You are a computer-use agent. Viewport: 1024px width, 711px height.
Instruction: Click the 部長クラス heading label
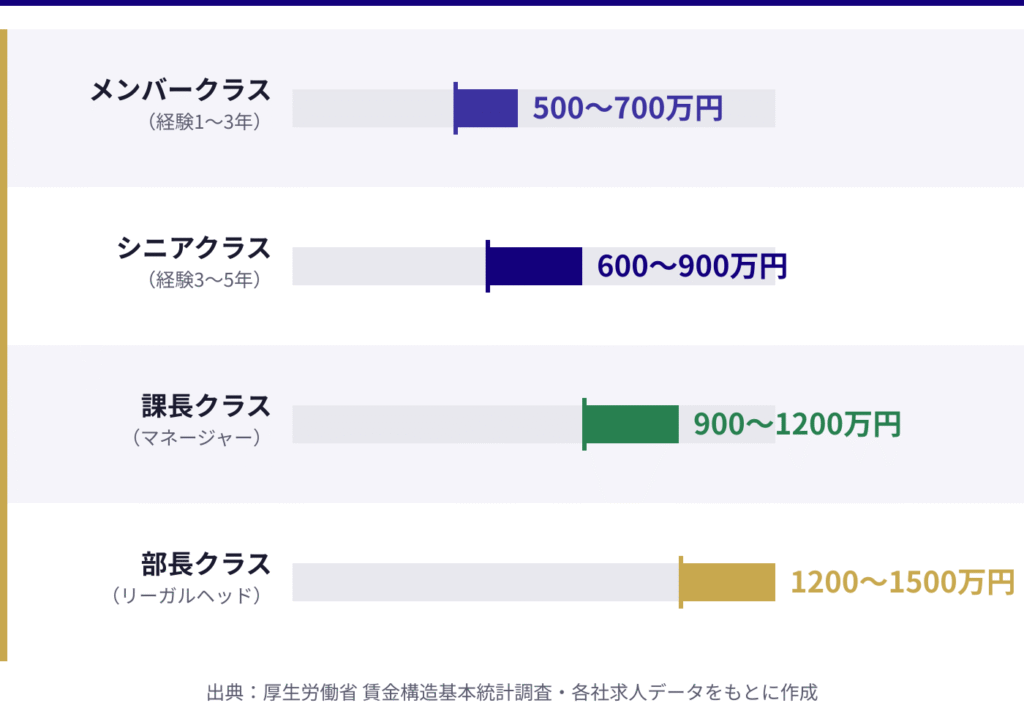206,563
